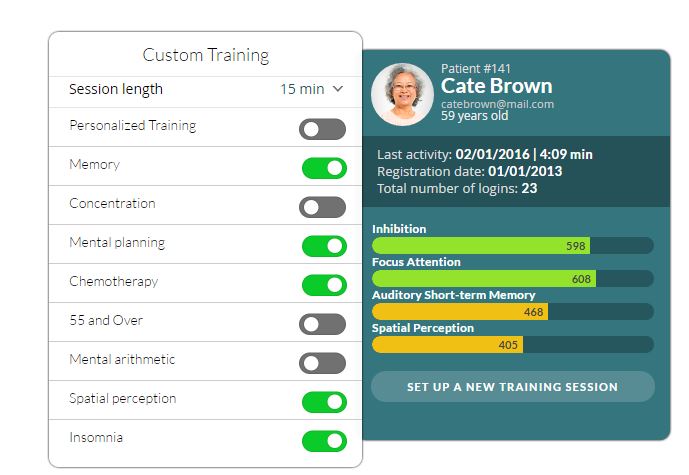Turn off the Insomnia toggle
This screenshot has height=475, width=689.
point(322,441)
